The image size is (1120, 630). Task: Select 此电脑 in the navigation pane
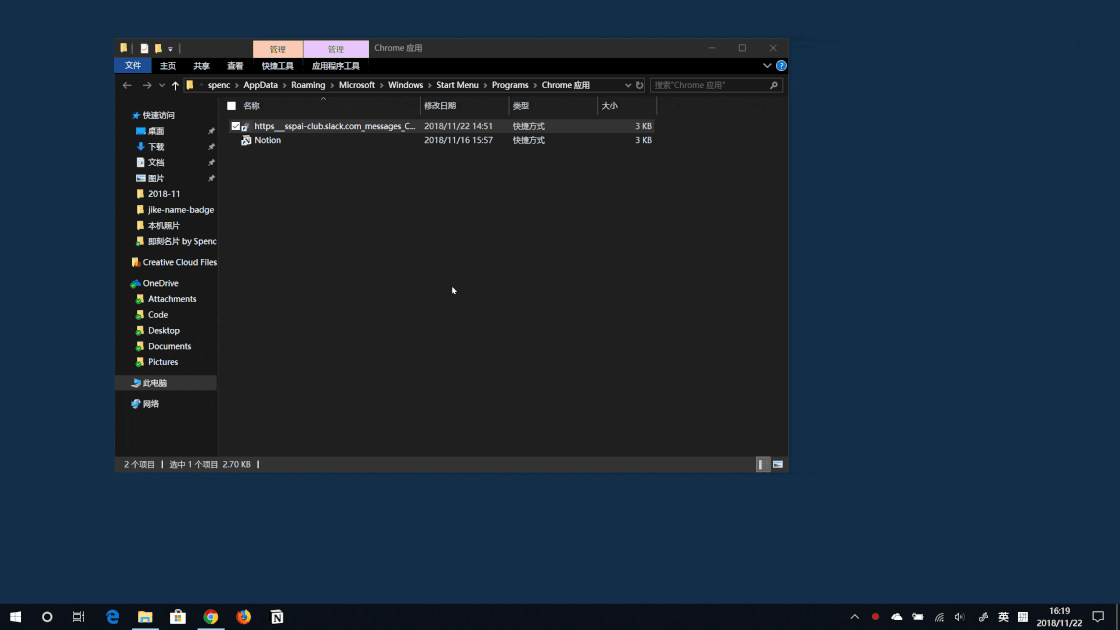click(x=154, y=383)
